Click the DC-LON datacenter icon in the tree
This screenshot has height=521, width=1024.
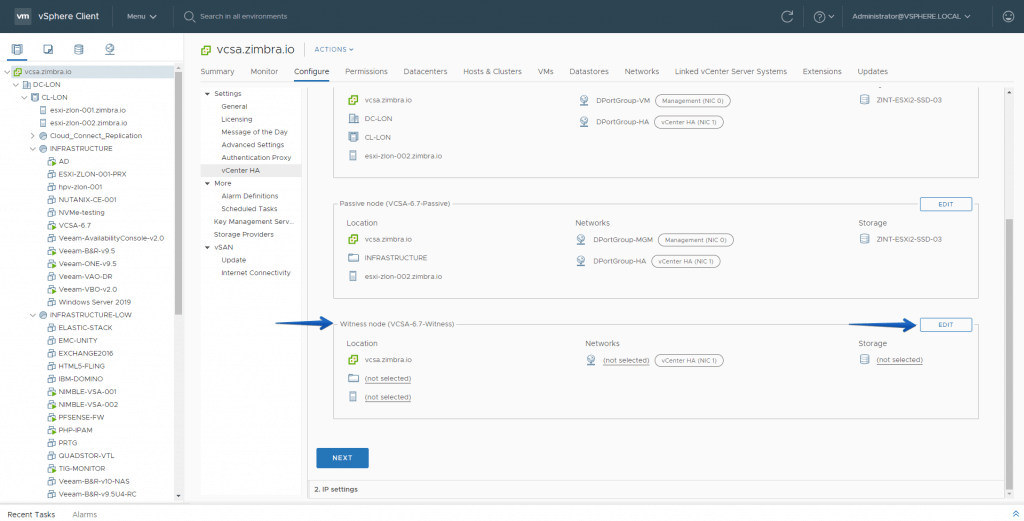click(27, 85)
